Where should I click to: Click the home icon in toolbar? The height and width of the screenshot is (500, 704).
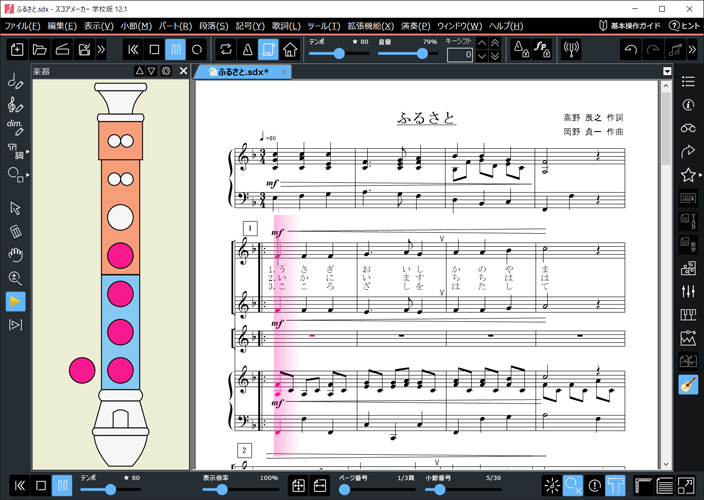[290, 49]
